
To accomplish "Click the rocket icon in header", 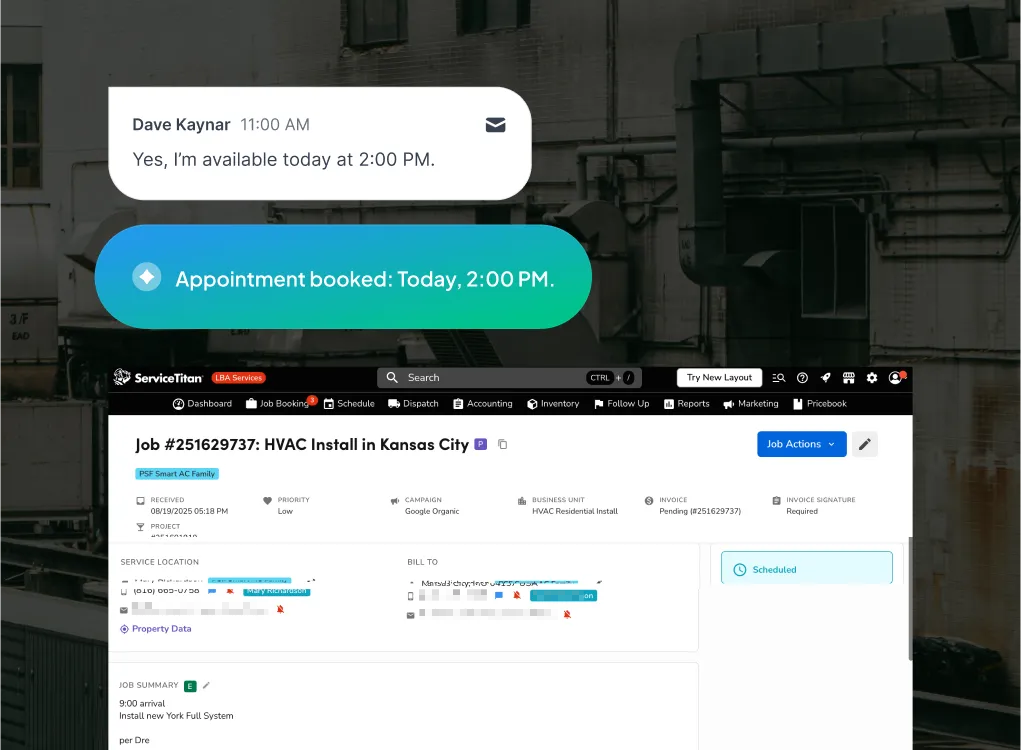I will pyautogui.click(x=826, y=378).
